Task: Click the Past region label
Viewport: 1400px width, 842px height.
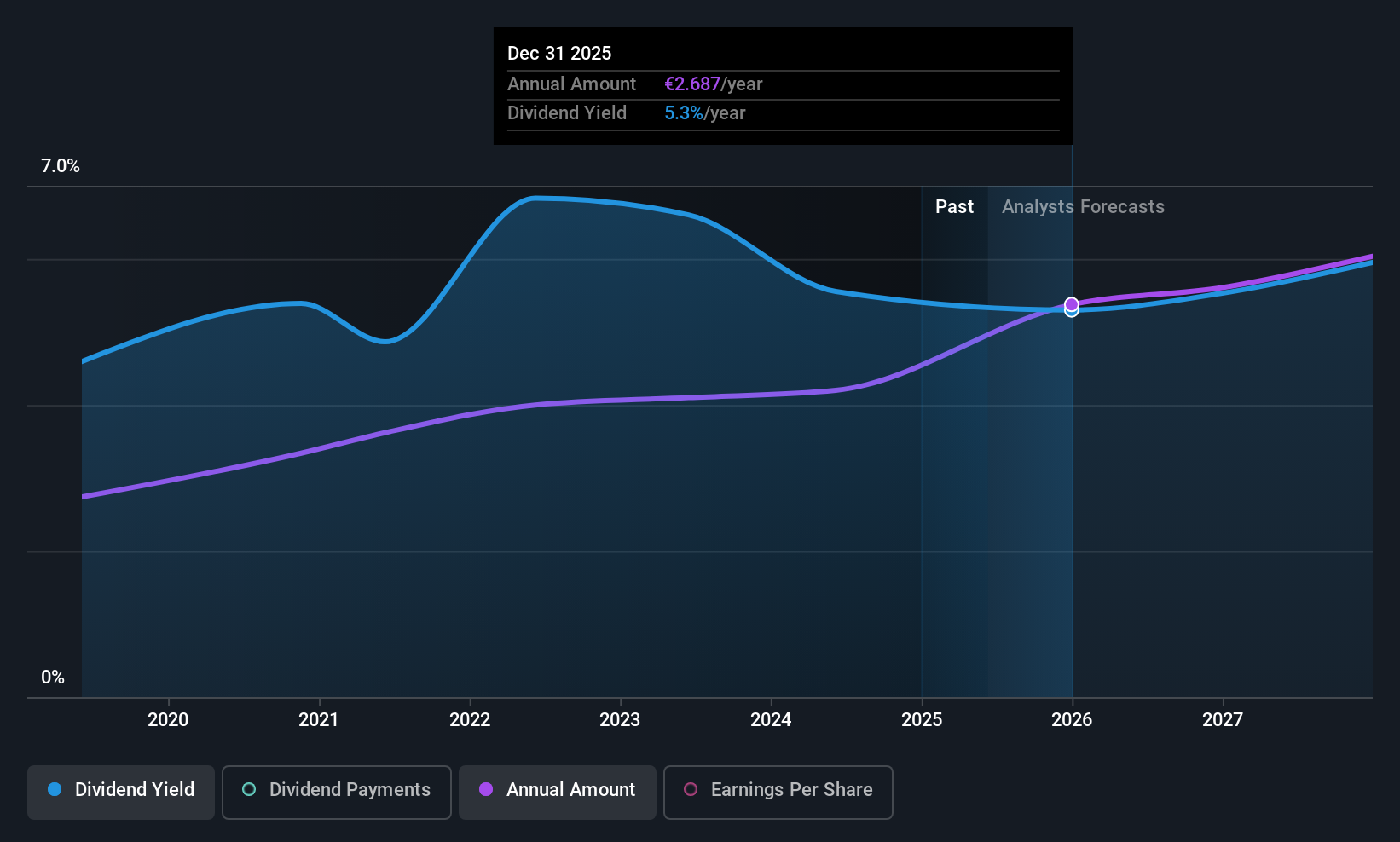Action: (x=954, y=206)
